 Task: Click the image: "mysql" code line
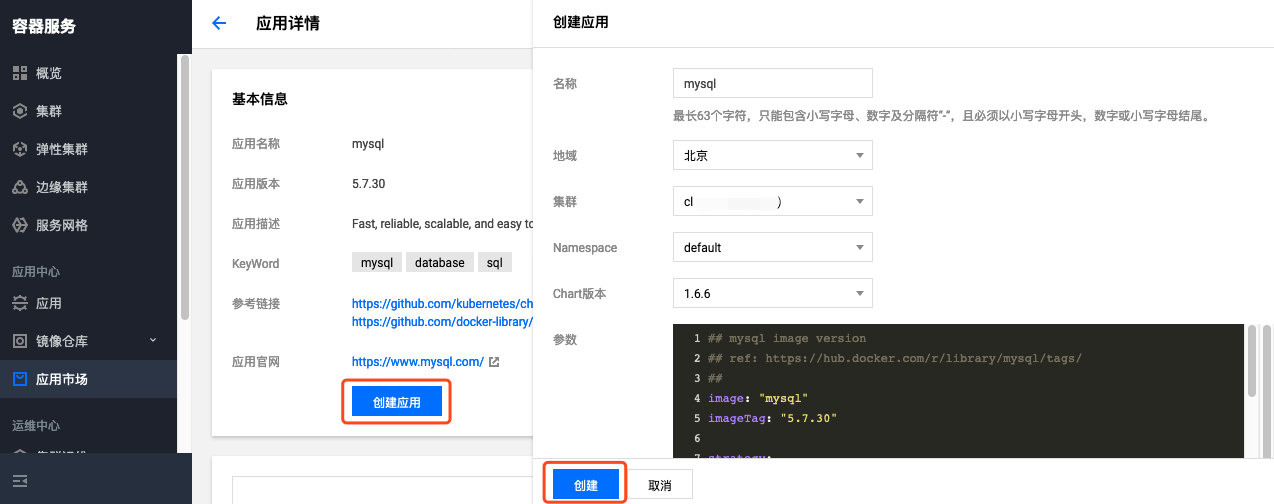click(x=757, y=398)
